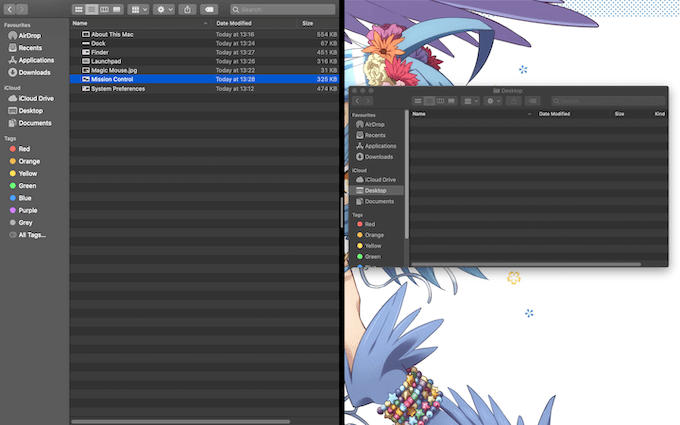Select the About This Mac file

pyautogui.click(x=204, y=34)
